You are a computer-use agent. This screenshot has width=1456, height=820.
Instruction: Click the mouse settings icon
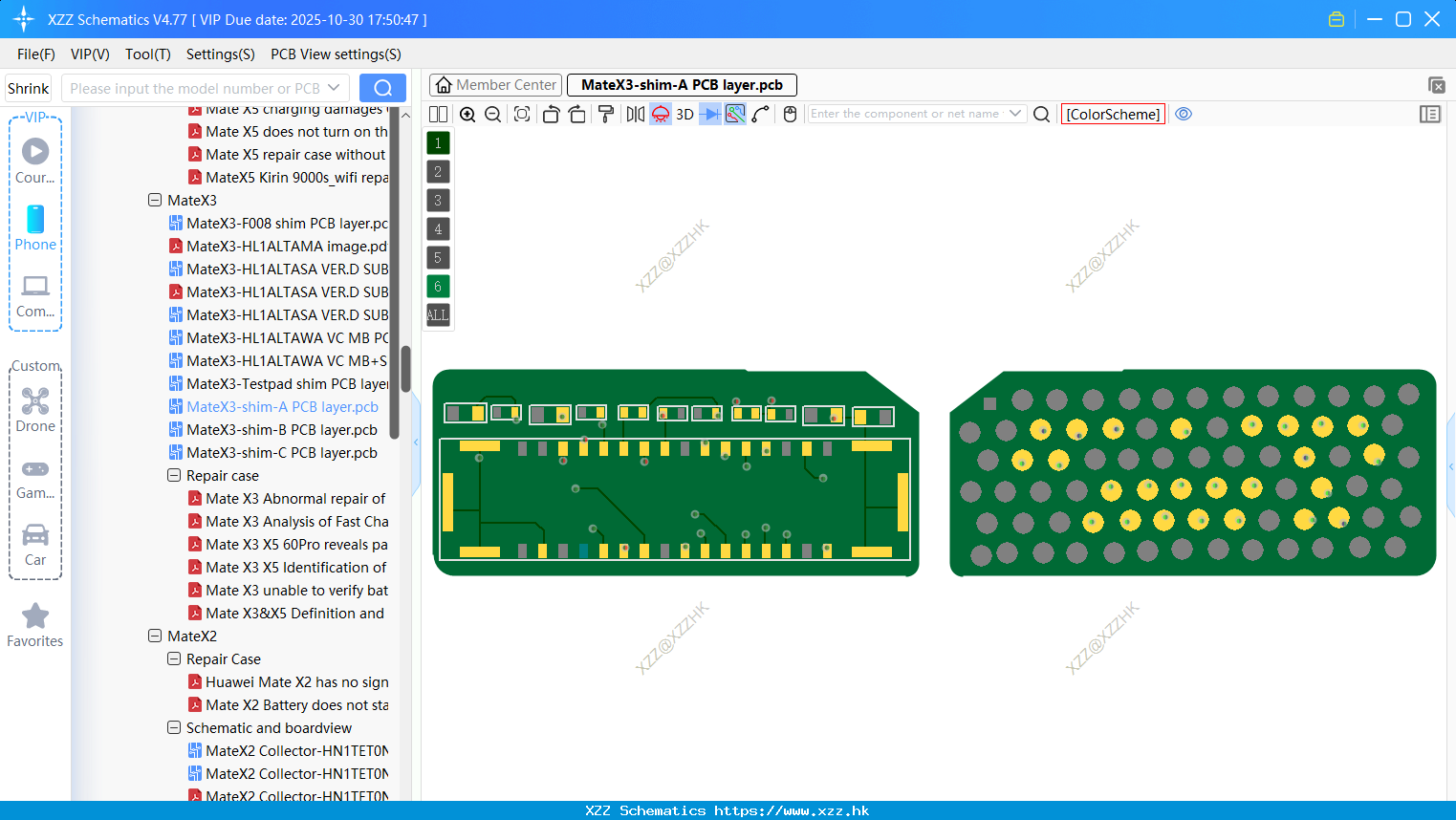tap(790, 114)
